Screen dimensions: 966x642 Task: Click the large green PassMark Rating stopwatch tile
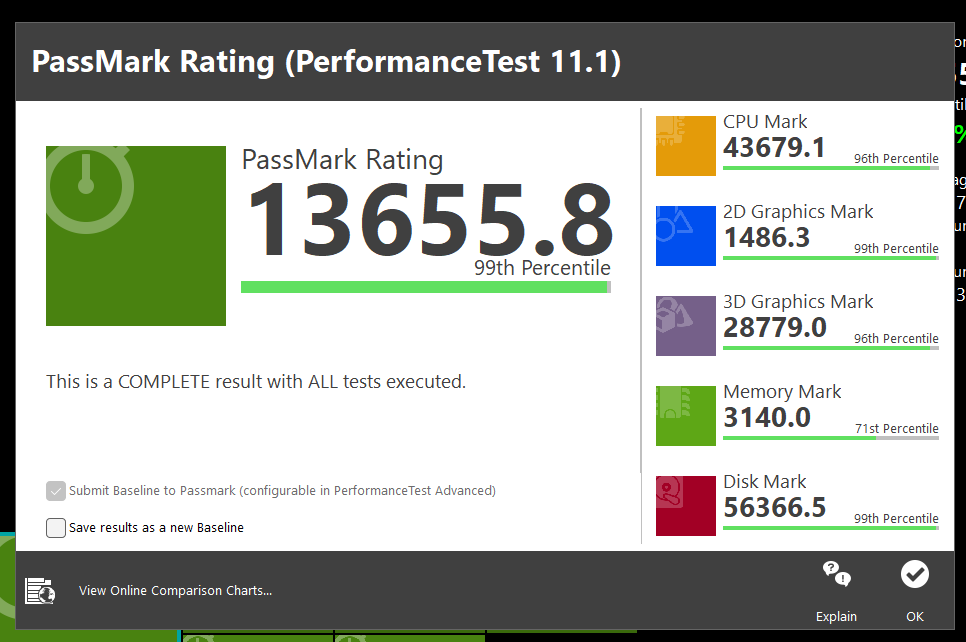(136, 235)
